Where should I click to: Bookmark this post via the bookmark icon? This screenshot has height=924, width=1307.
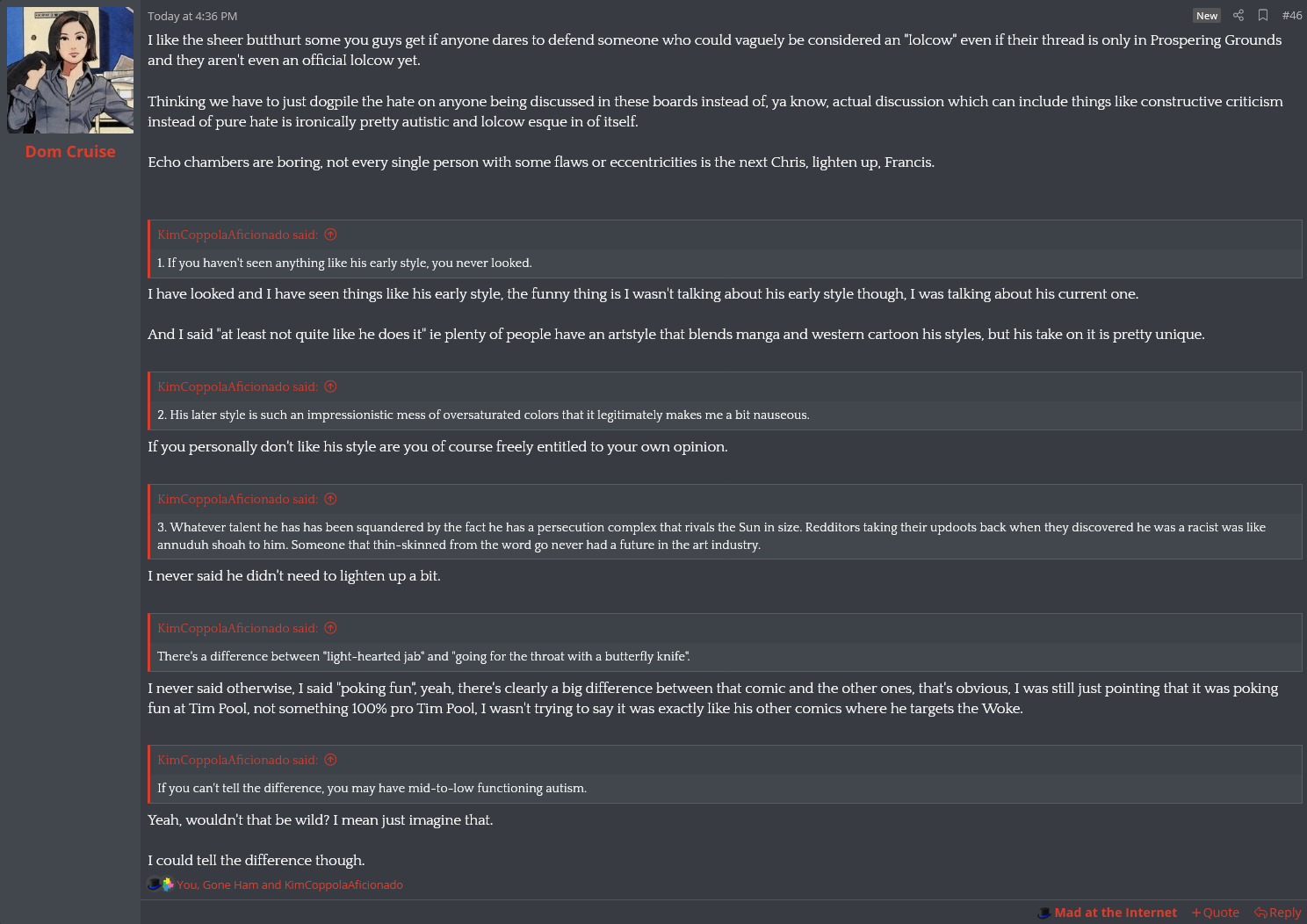pyautogui.click(x=1263, y=15)
